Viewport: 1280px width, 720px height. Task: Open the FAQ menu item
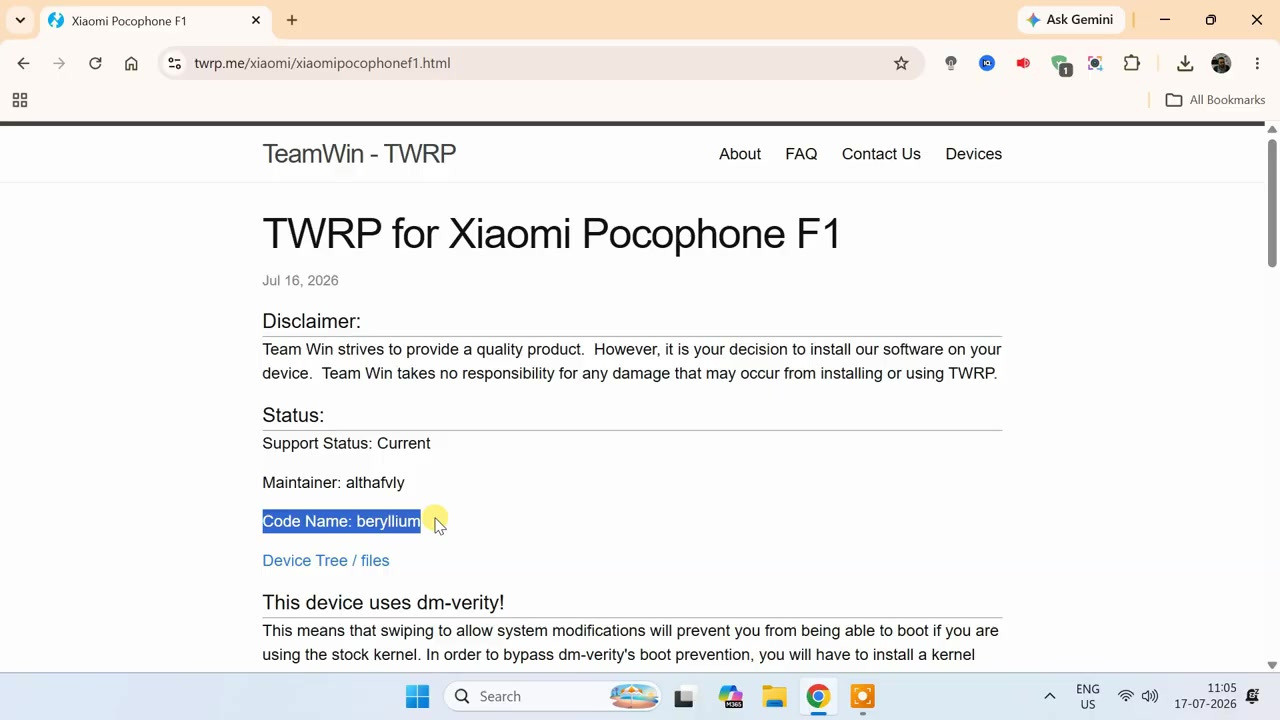[x=801, y=154]
